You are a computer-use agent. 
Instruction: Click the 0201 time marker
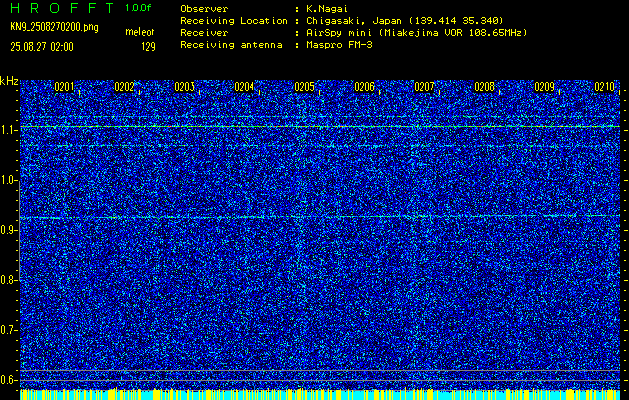tap(64, 87)
